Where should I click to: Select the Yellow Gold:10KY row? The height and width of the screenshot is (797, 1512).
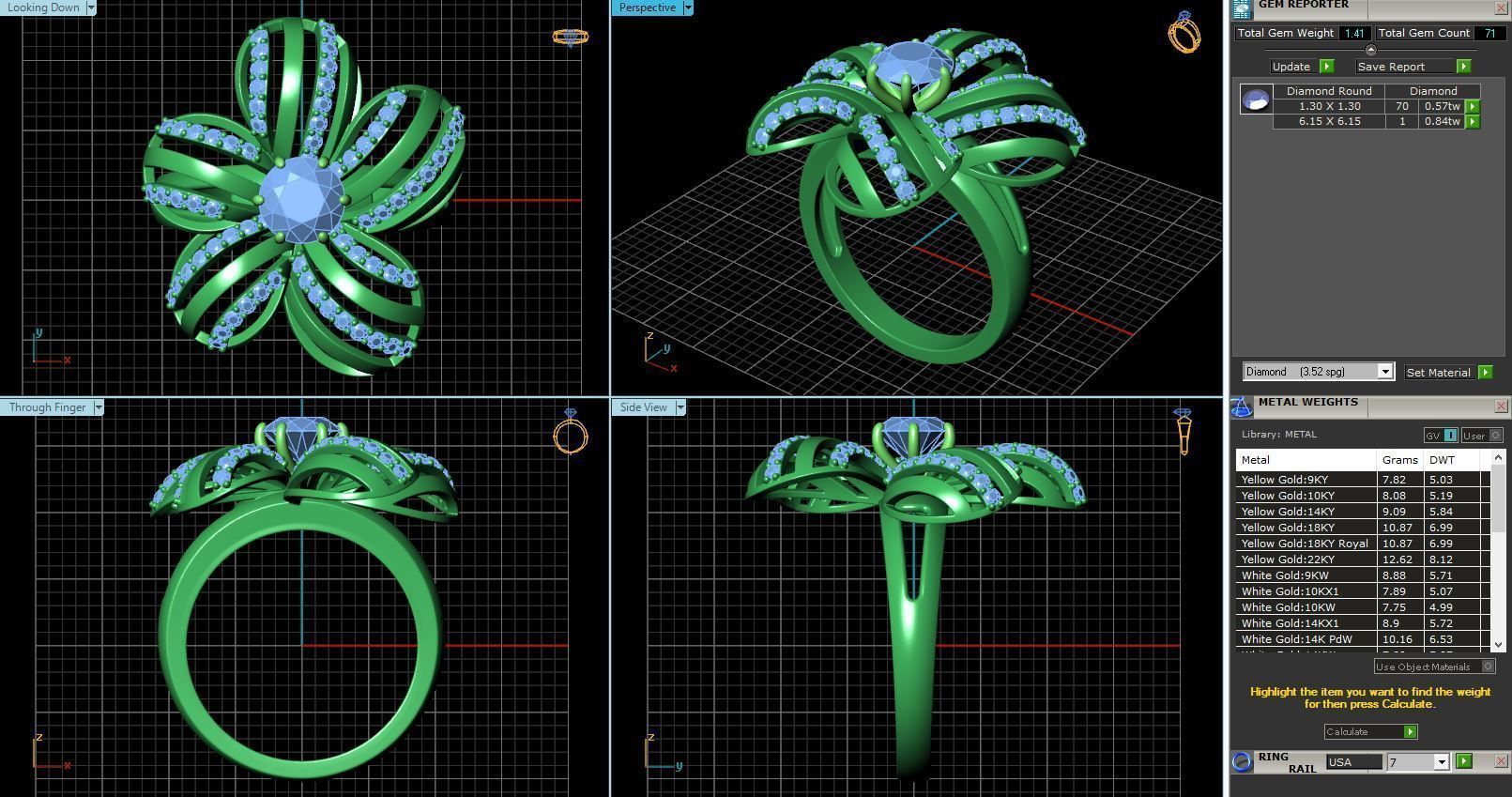coord(1363,496)
